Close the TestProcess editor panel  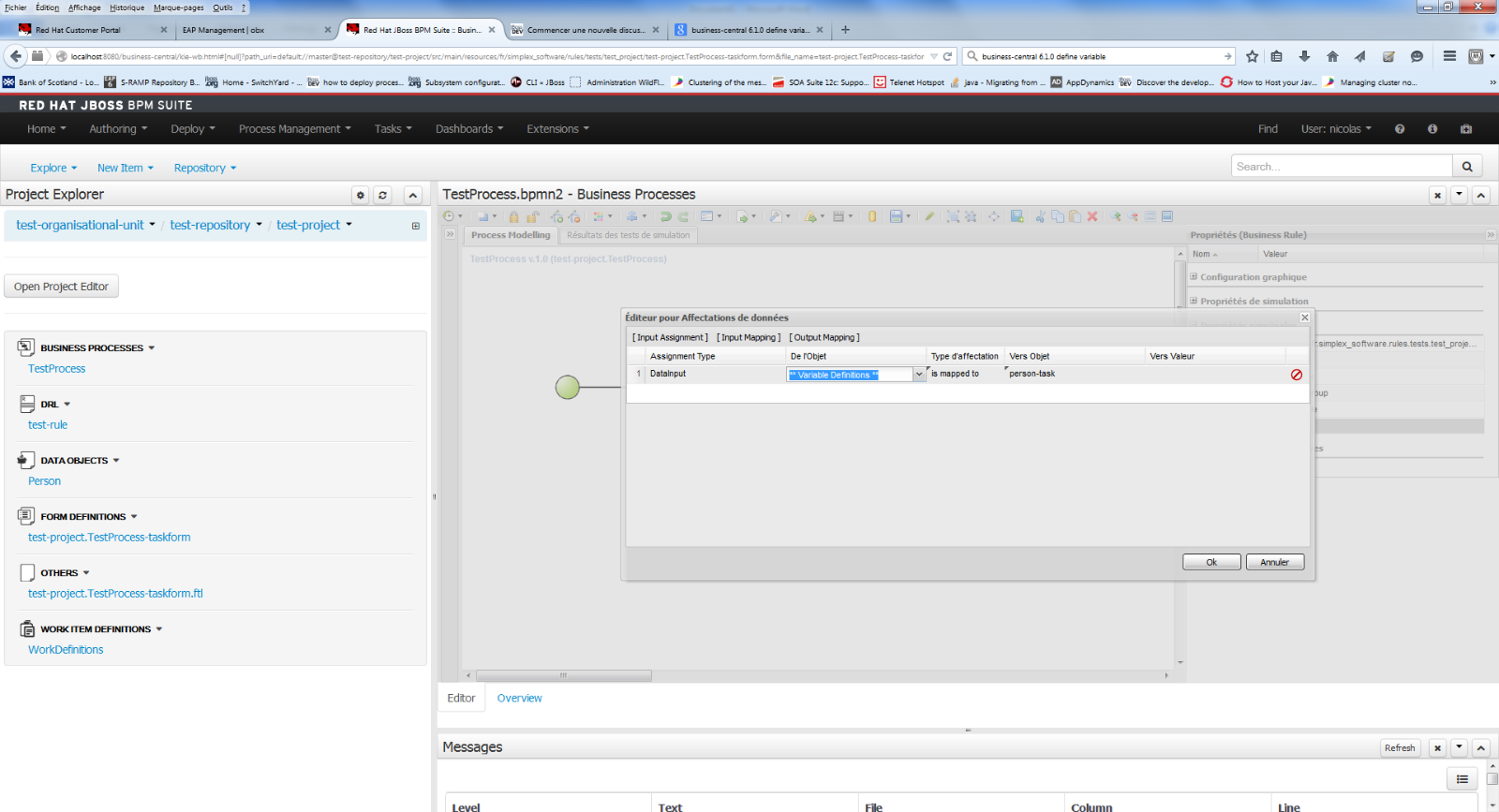click(x=1437, y=195)
